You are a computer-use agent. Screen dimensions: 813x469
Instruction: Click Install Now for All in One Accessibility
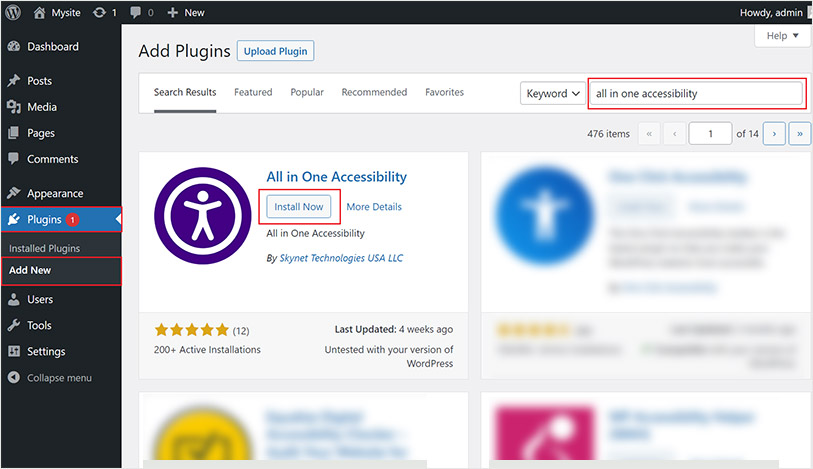tap(299, 207)
